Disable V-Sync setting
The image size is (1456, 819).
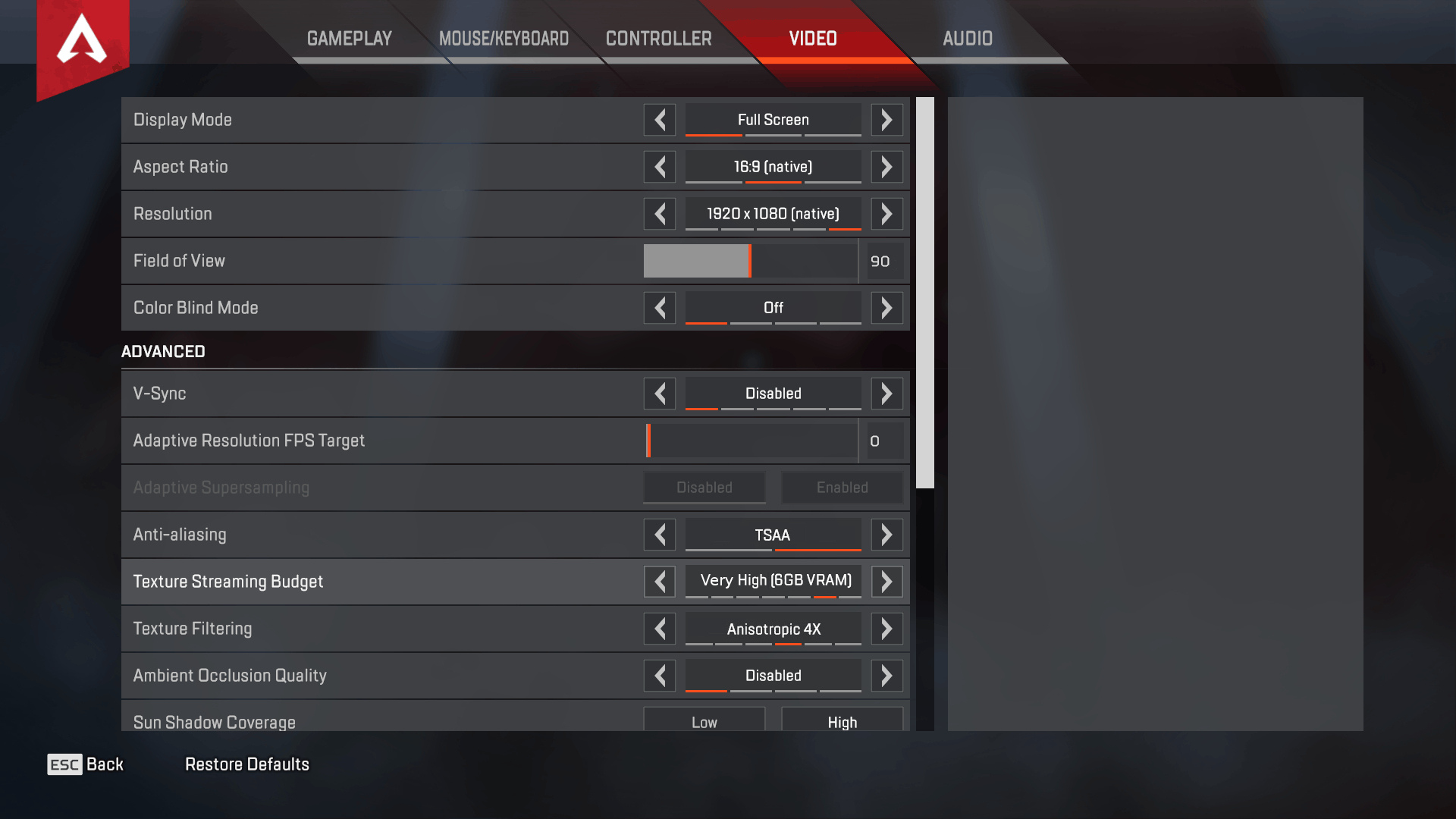772,393
